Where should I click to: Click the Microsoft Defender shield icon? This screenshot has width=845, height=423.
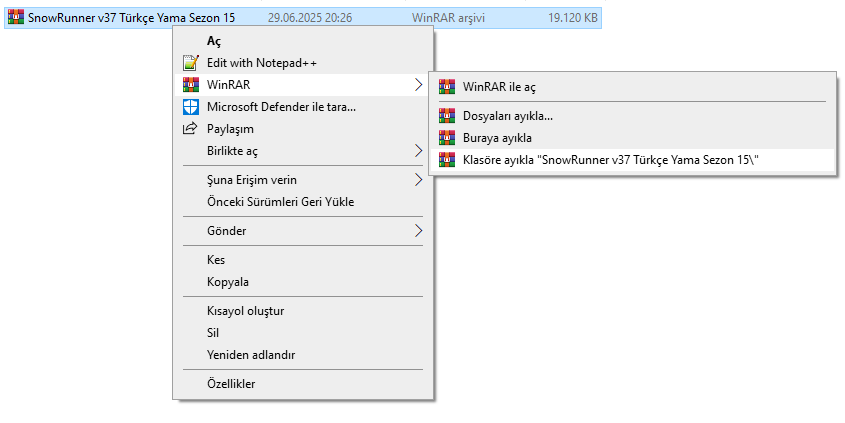click(190, 106)
